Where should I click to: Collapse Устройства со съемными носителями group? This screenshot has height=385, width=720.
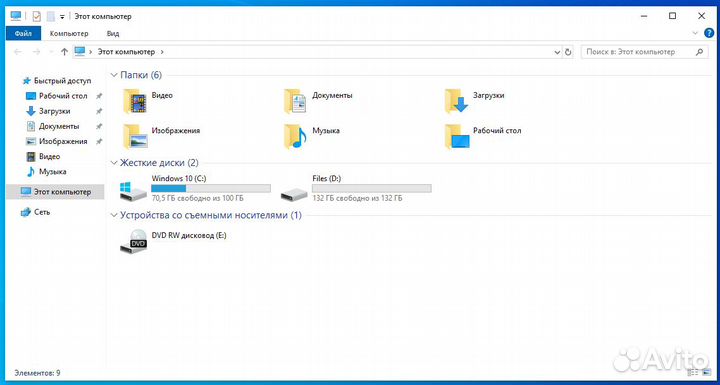tap(114, 215)
